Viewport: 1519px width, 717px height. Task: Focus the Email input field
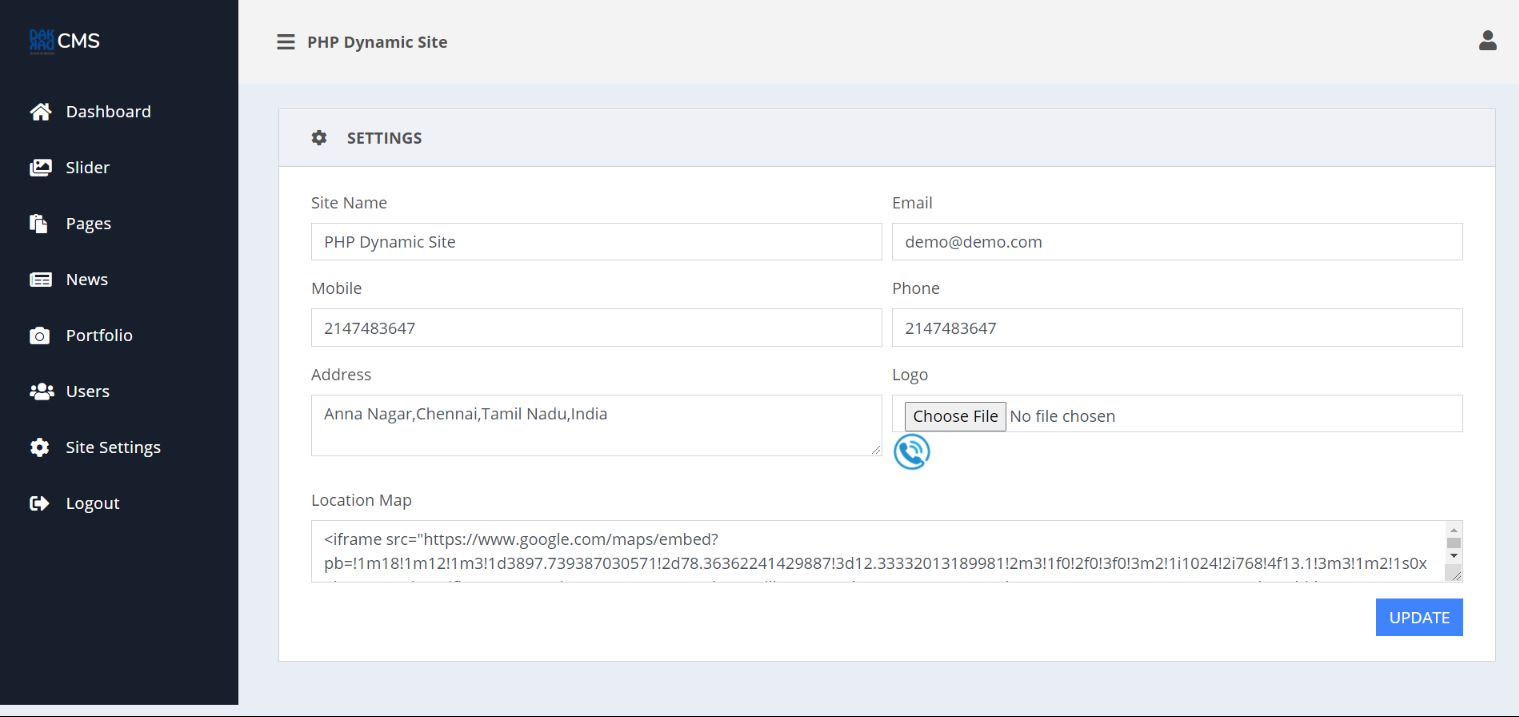point(1176,242)
